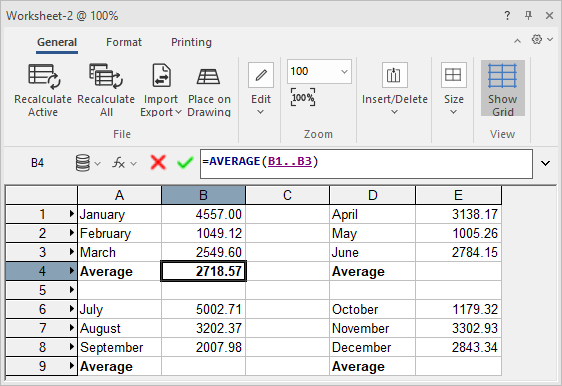Close the Worksheet-2 palette

tap(549, 15)
